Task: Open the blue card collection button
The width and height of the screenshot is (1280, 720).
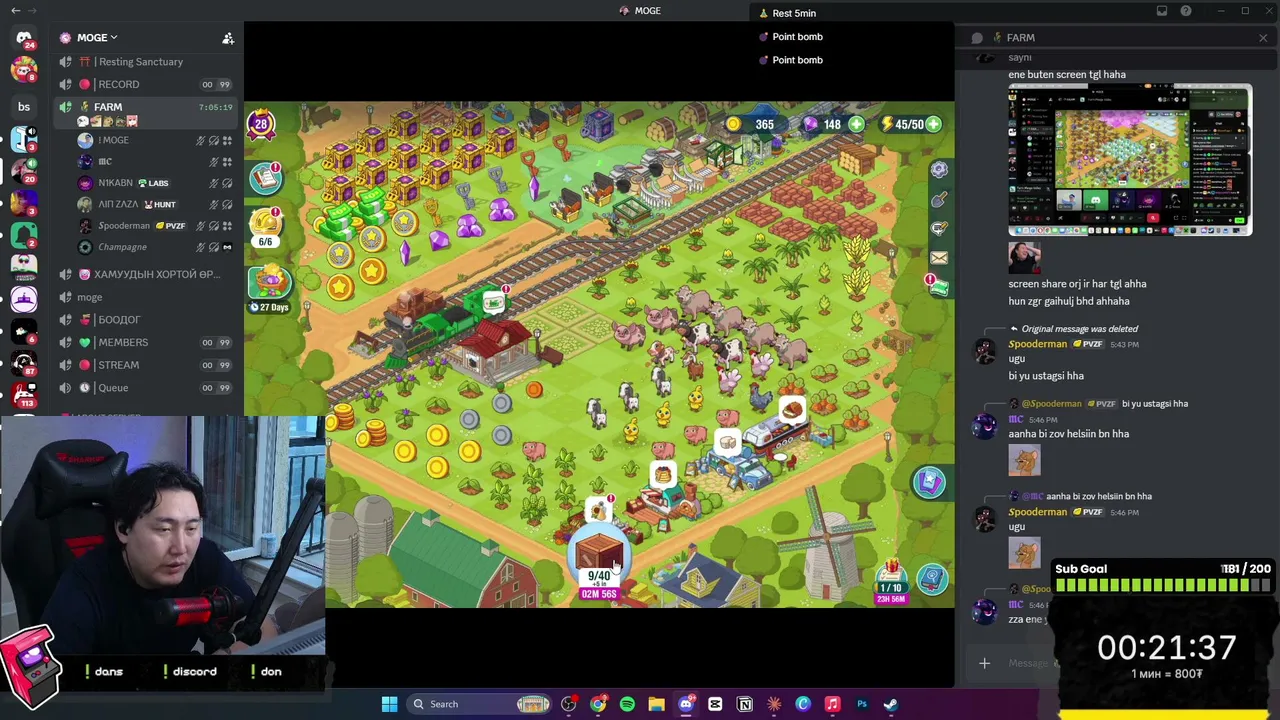Action: pyautogui.click(x=929, y=482)
